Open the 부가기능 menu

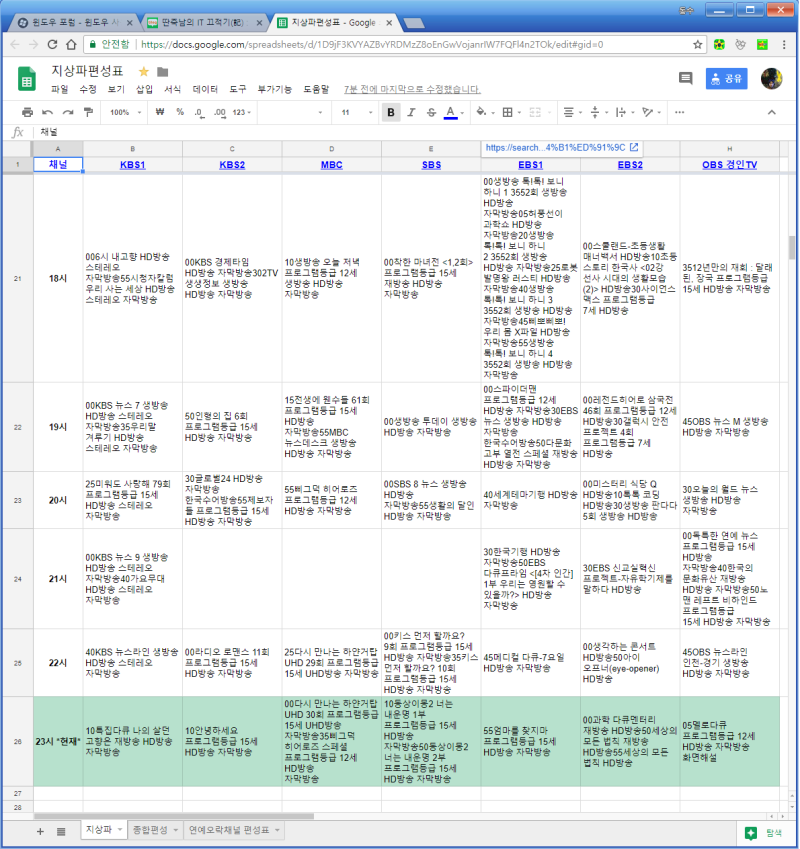click(274, 89)
